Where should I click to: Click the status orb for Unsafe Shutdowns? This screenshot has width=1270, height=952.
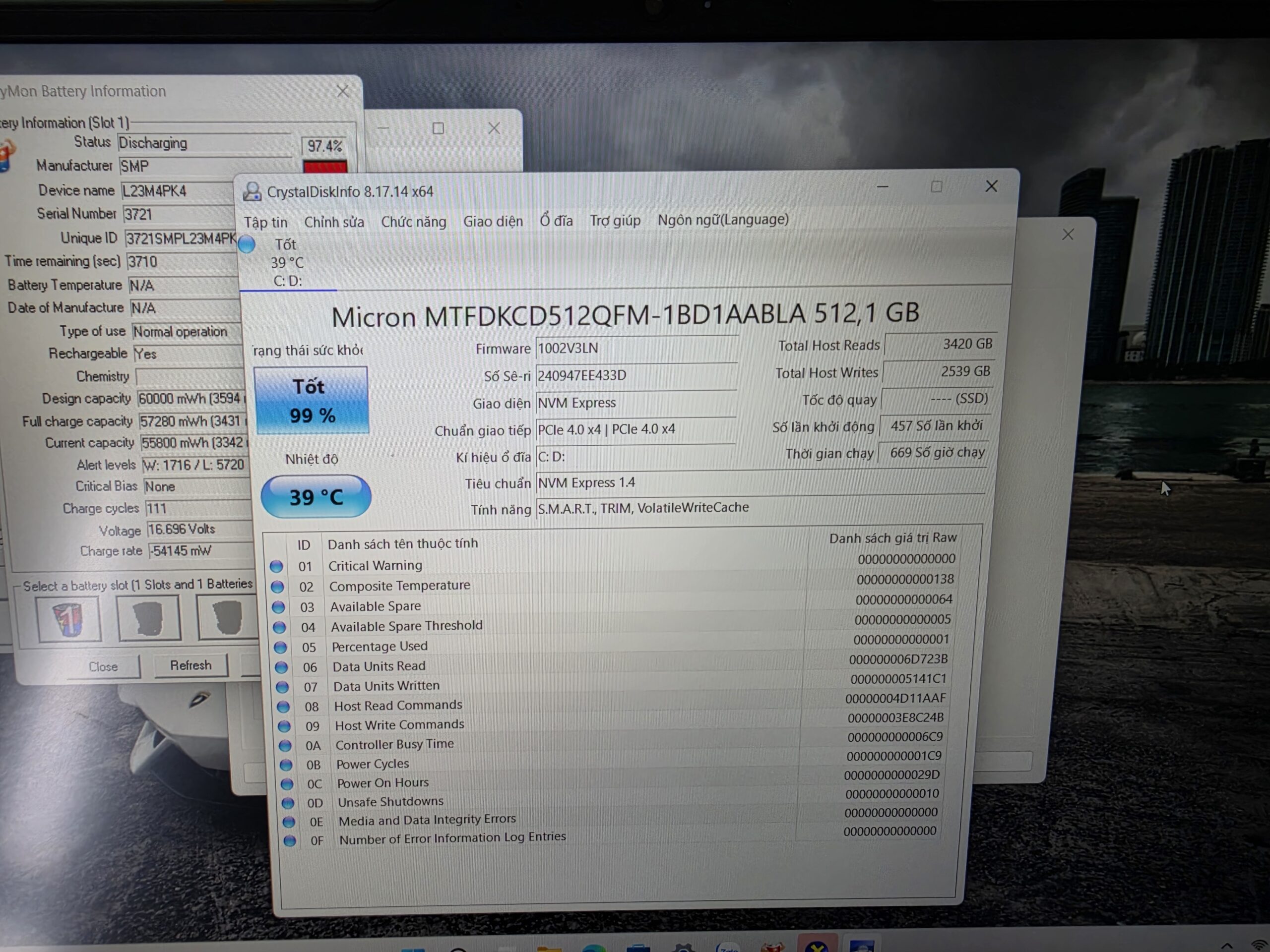288,803
